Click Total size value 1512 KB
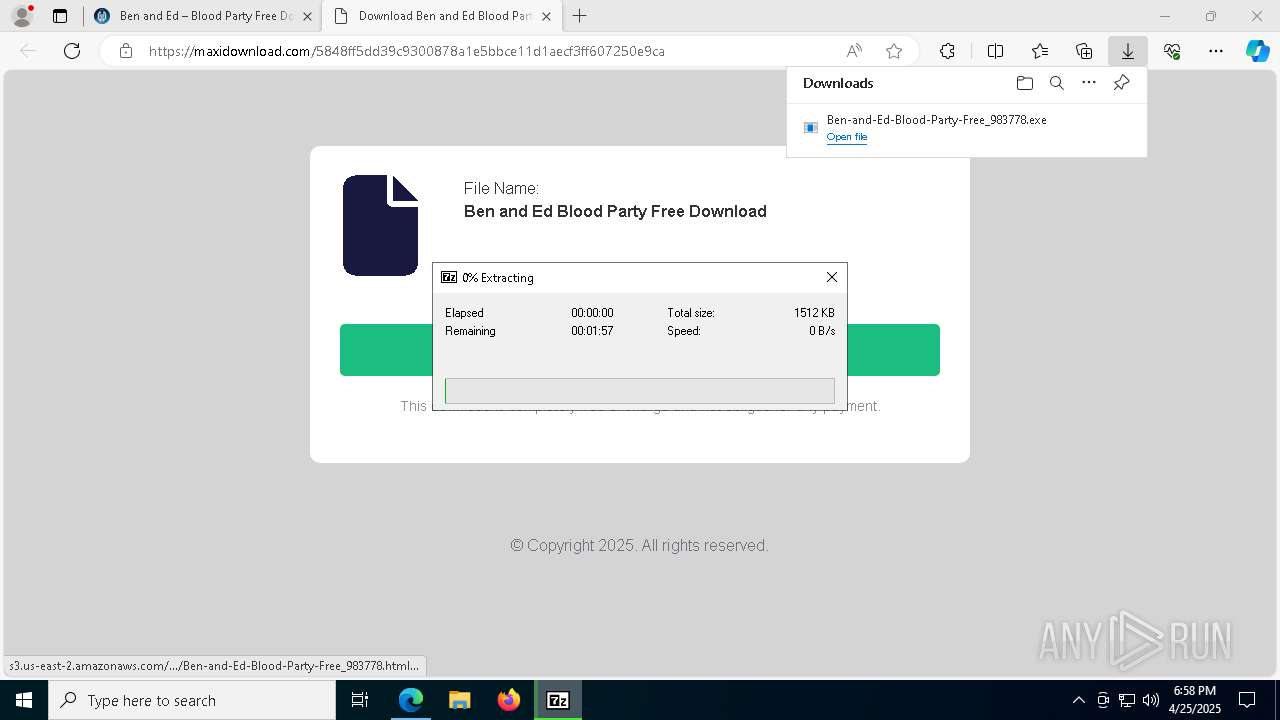Screen dimensions: 1280x720 (x=814, y=313)
